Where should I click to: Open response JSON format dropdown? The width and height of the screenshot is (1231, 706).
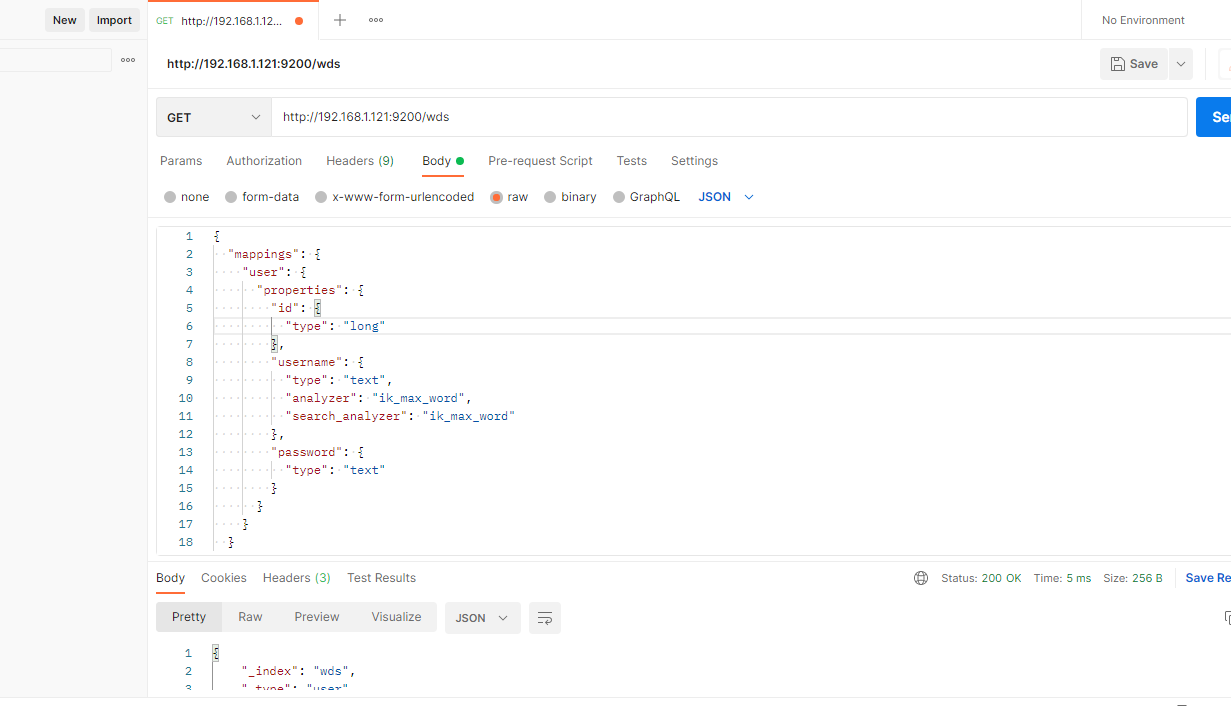tap(483, 618)
